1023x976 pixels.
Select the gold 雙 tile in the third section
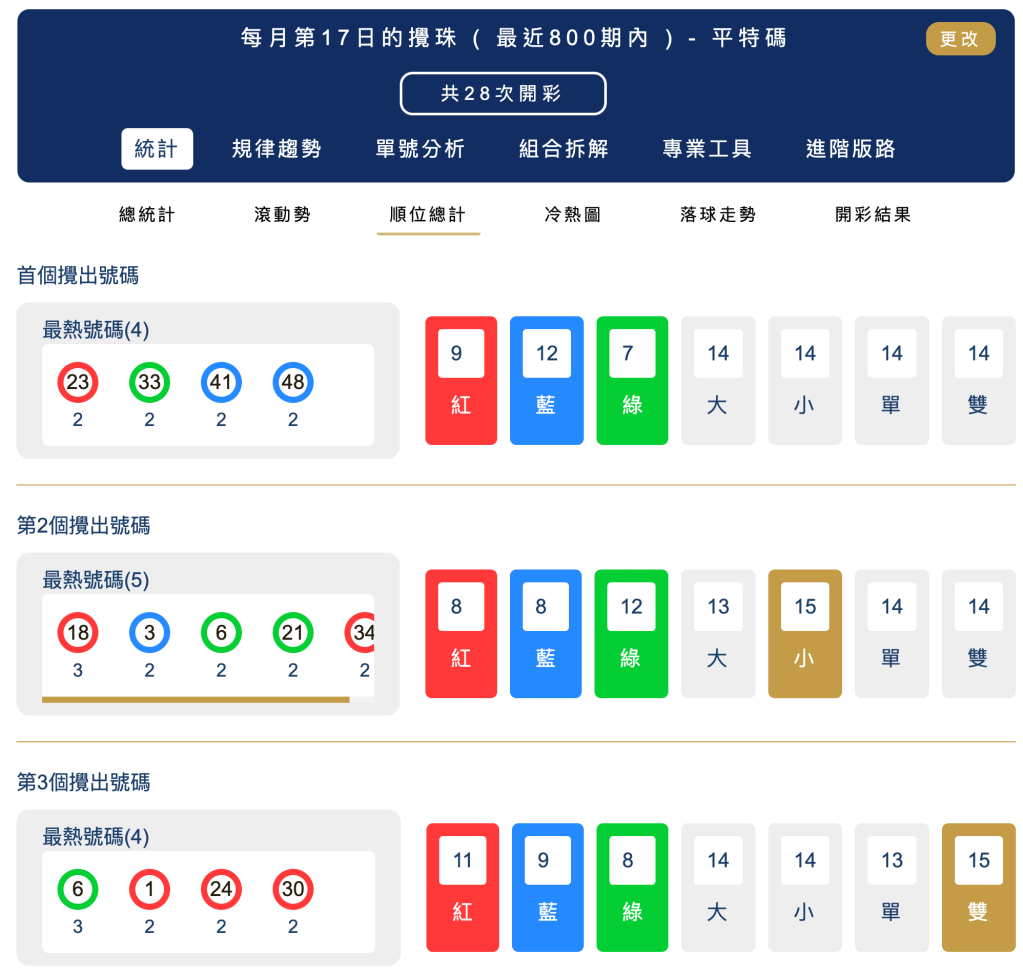977,887
